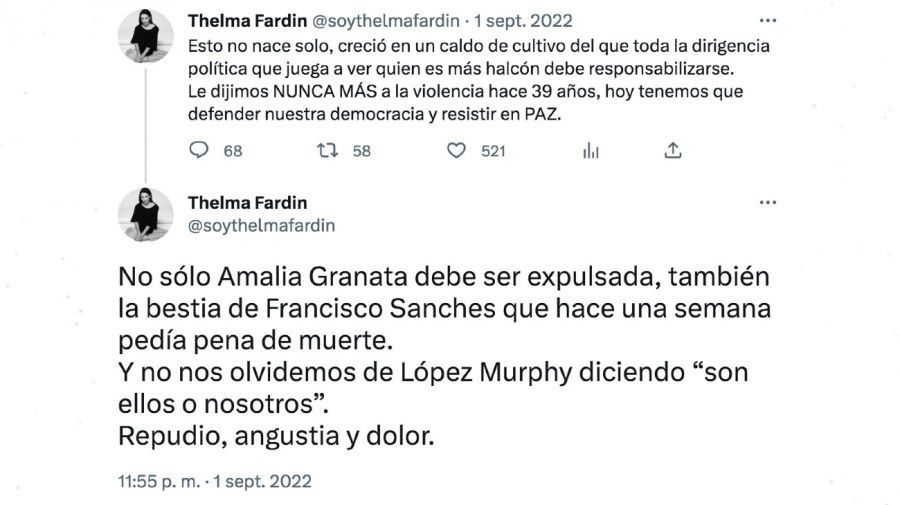Click the reply speech bubble icon
Screen dimensions: 900x505
(x=199, y=151)
